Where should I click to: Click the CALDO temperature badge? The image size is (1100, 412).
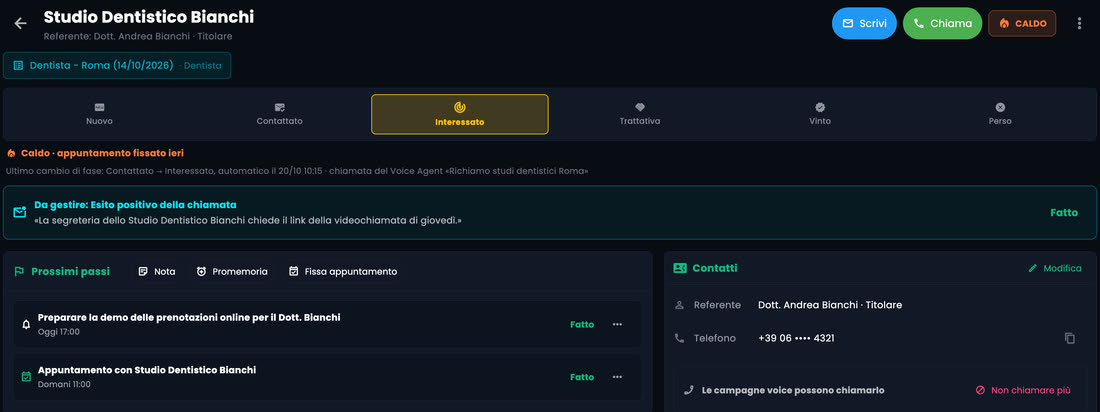(1022, 23)
